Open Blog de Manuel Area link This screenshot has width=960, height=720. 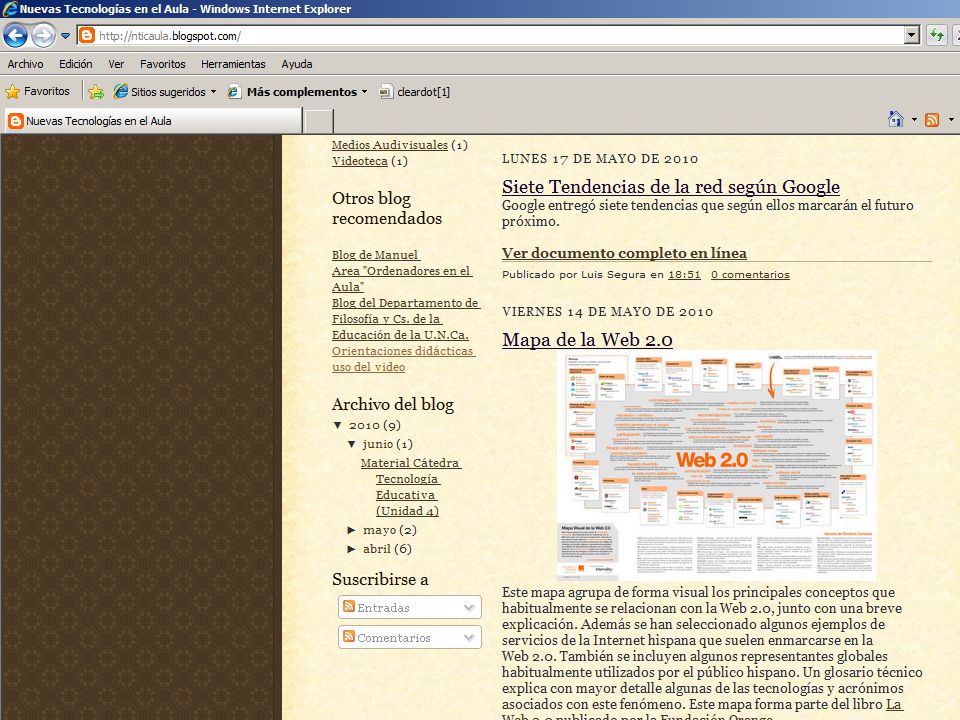pyautogui.click(x=402, y=271)
